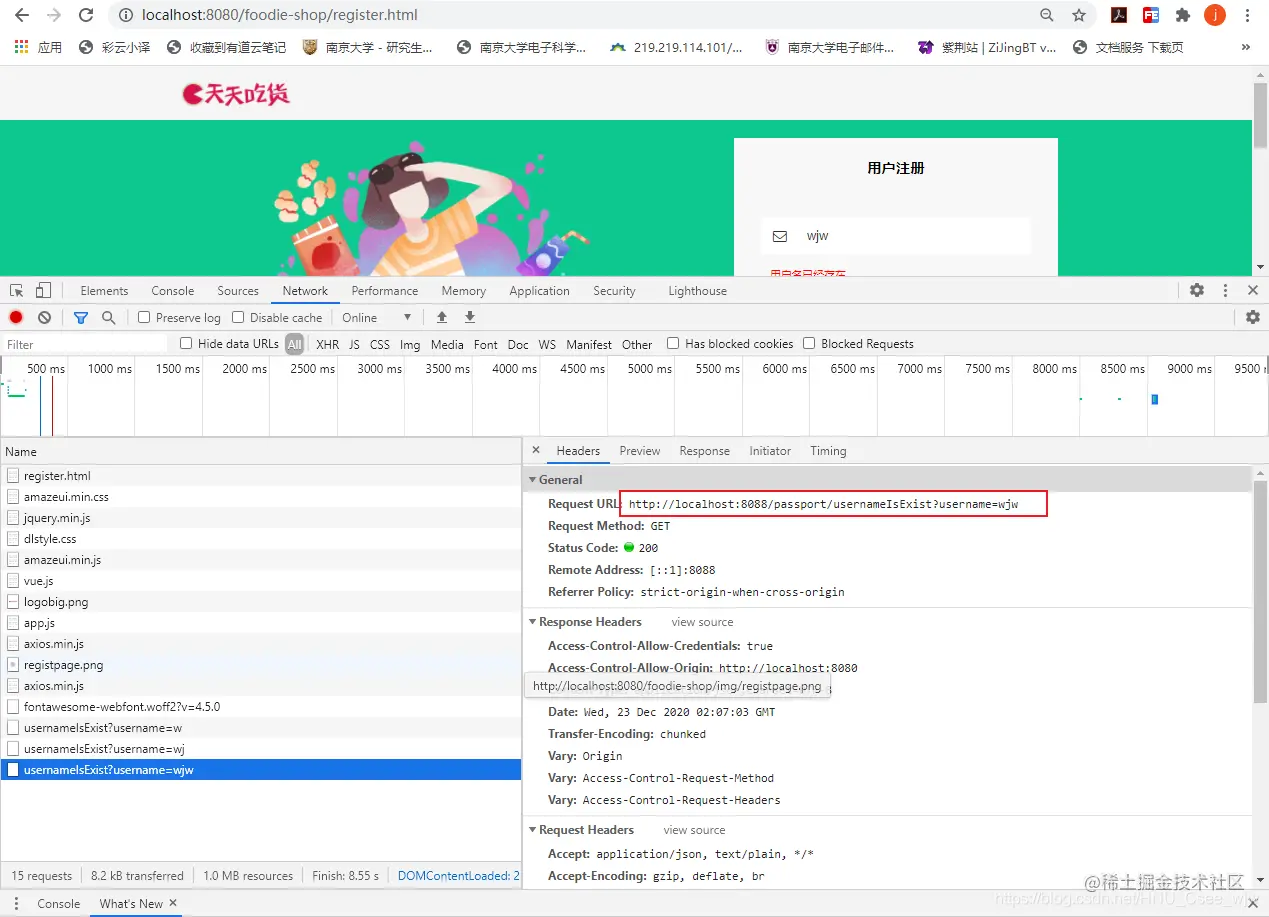Open the Online throttling dropdown

point(377,317)
